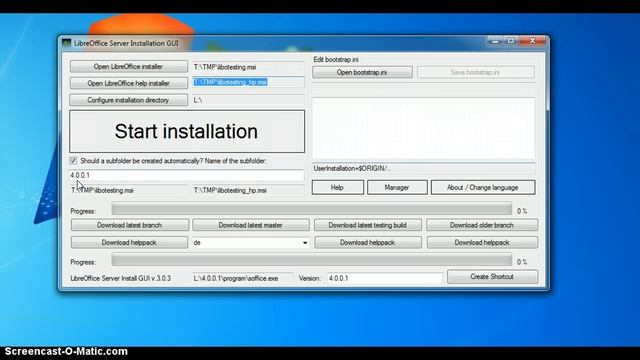Open the Manager button
This screenshot has height=360, width=640.
[397, 187]
